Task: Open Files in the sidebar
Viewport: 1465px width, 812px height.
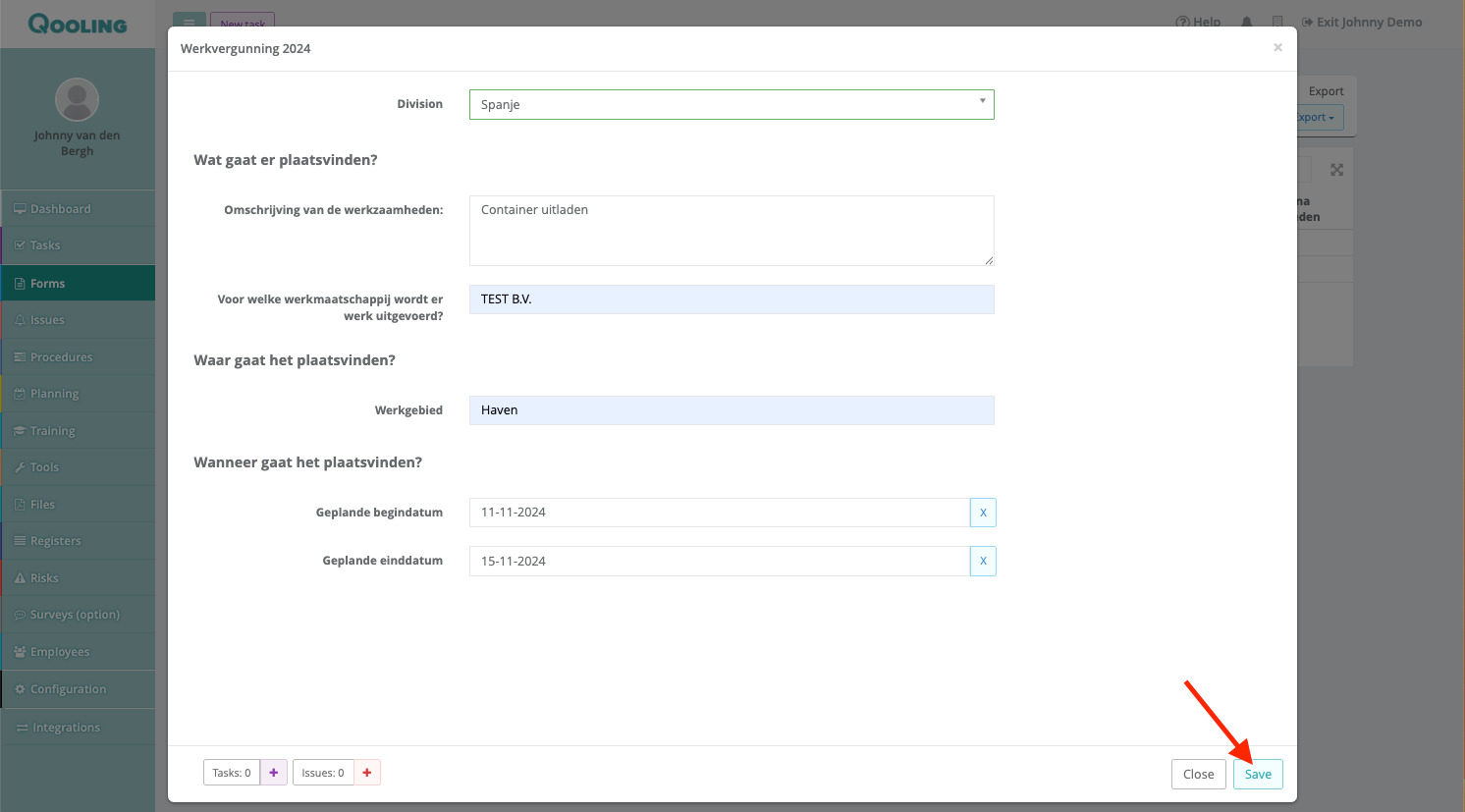Action: point(78,505)
